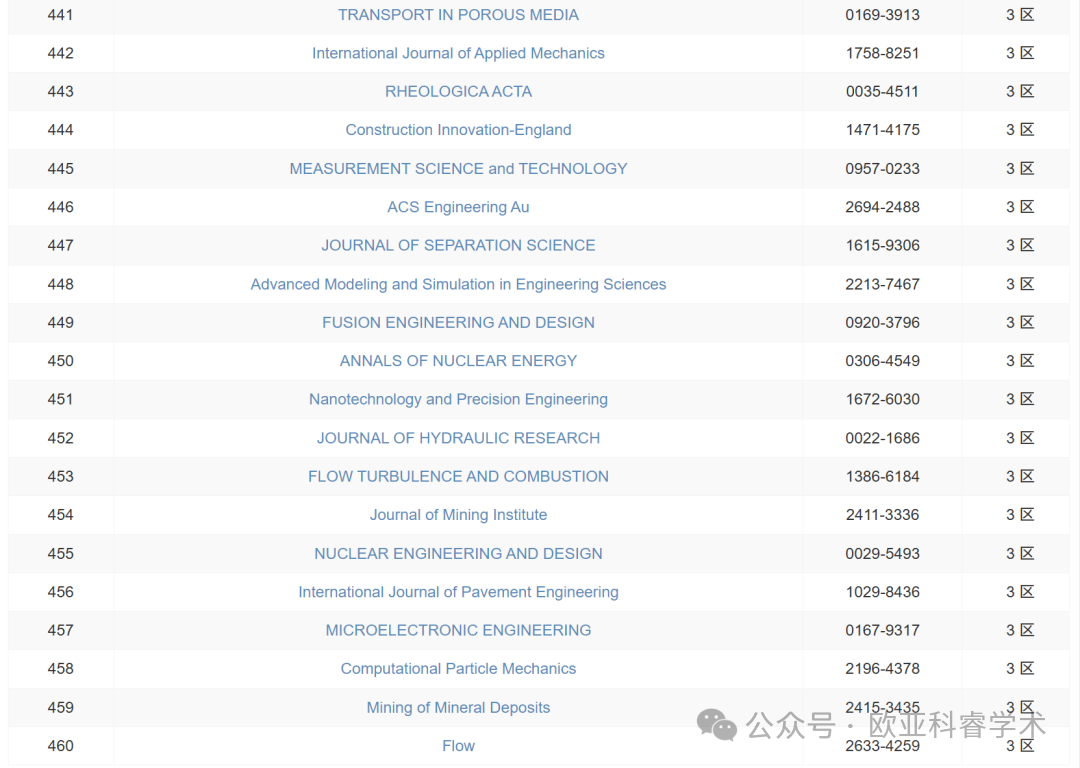Click NUCLEAR ENGINEERING AND DESIGN link
Viewport: 1080px width, 768px height.
click(x=458, y=554)
